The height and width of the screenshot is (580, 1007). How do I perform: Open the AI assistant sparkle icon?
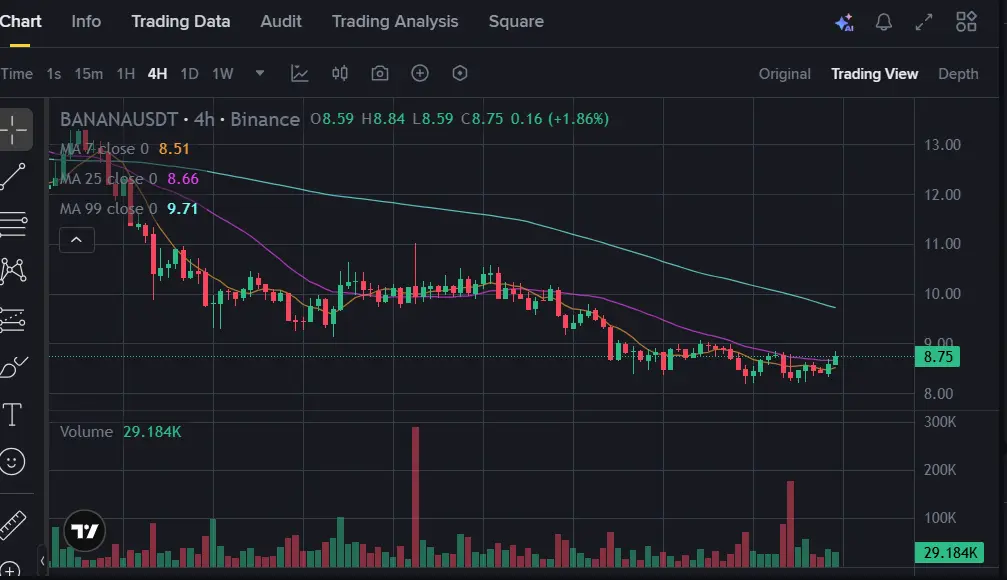click(x=843, y=22)
